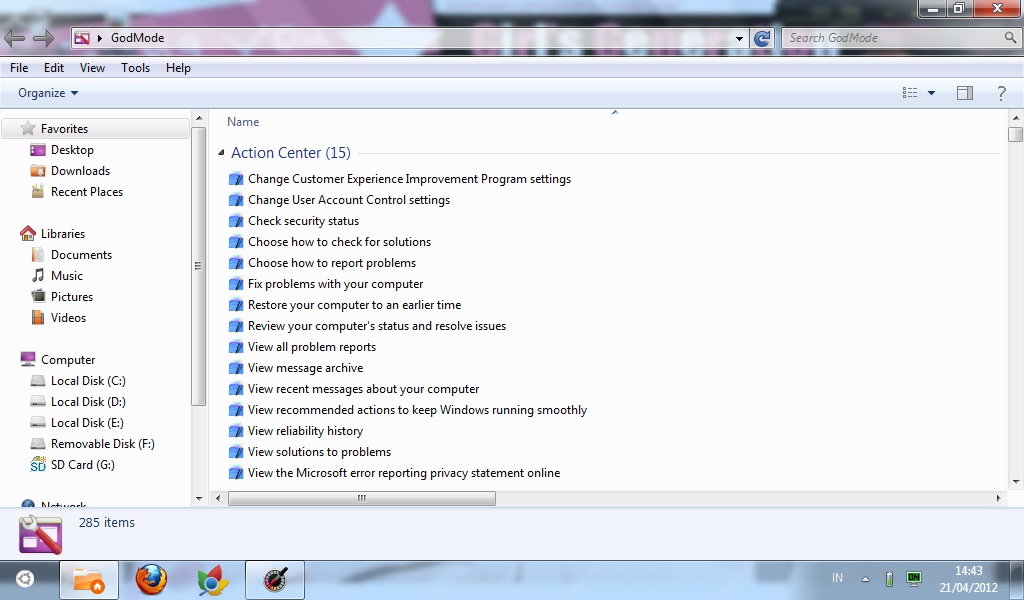The width and height of the screenshot is (1024, 600).
Task: Click horizontal scrollbar right arrow
Action: [x=999, y=498]
